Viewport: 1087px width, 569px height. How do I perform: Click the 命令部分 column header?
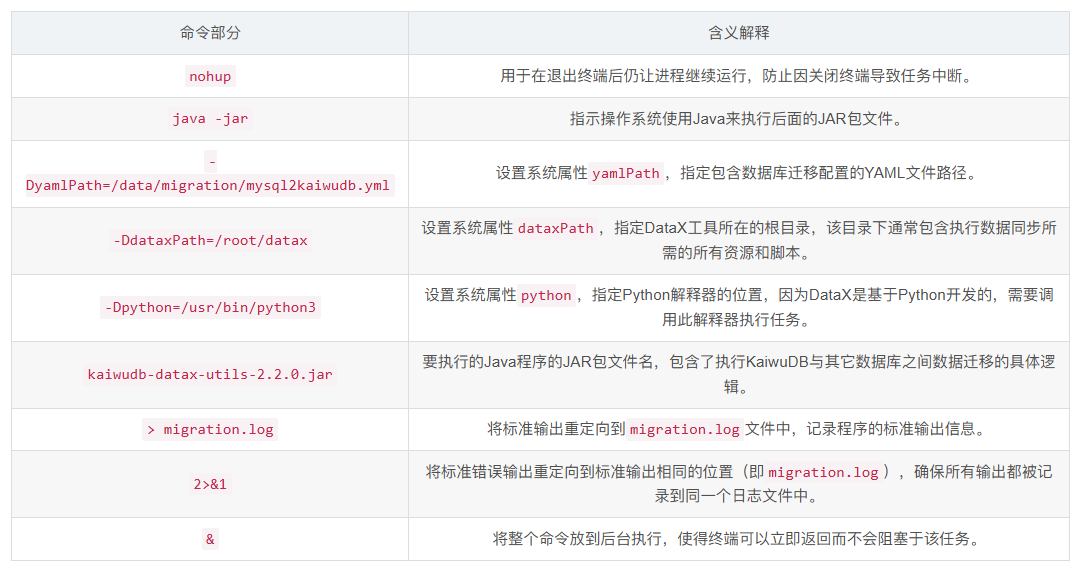click(x=210, y=33)
